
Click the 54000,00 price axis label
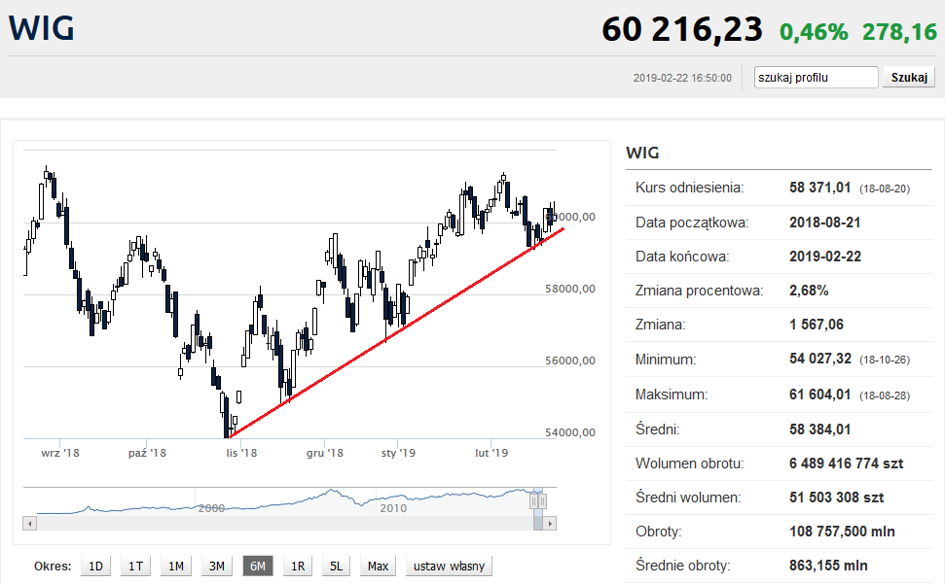pos(570,432)
